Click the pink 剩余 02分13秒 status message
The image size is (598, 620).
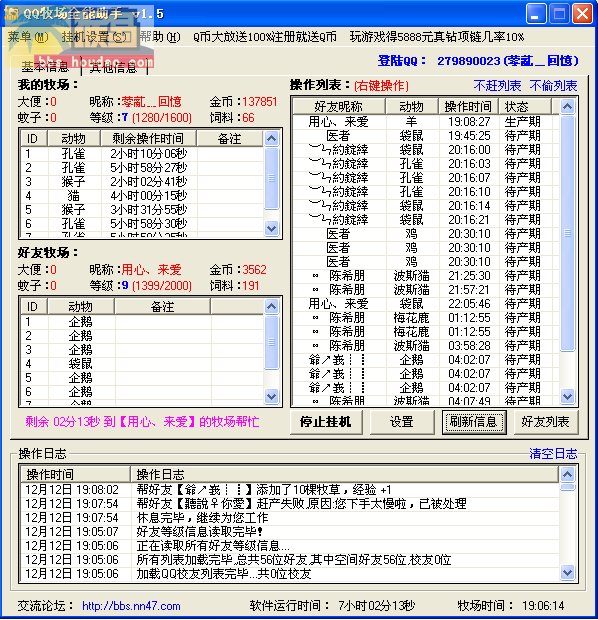(142, 422)
